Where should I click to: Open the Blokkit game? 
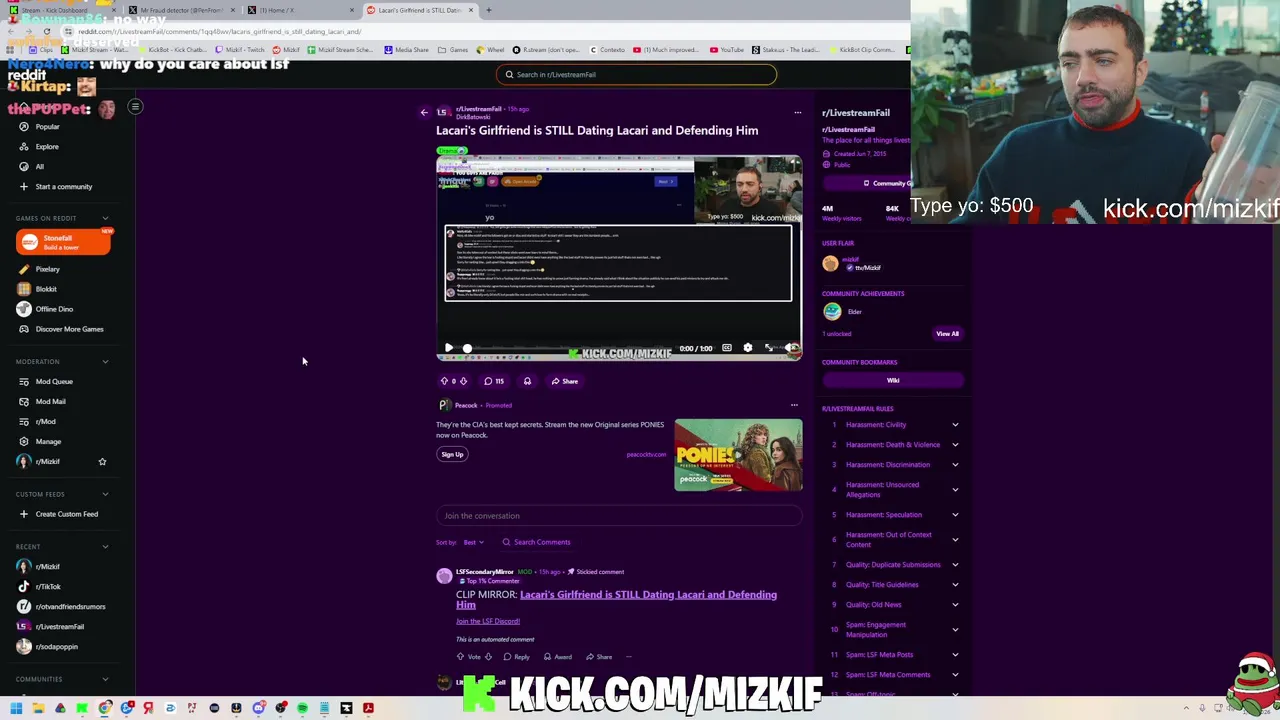46,289
